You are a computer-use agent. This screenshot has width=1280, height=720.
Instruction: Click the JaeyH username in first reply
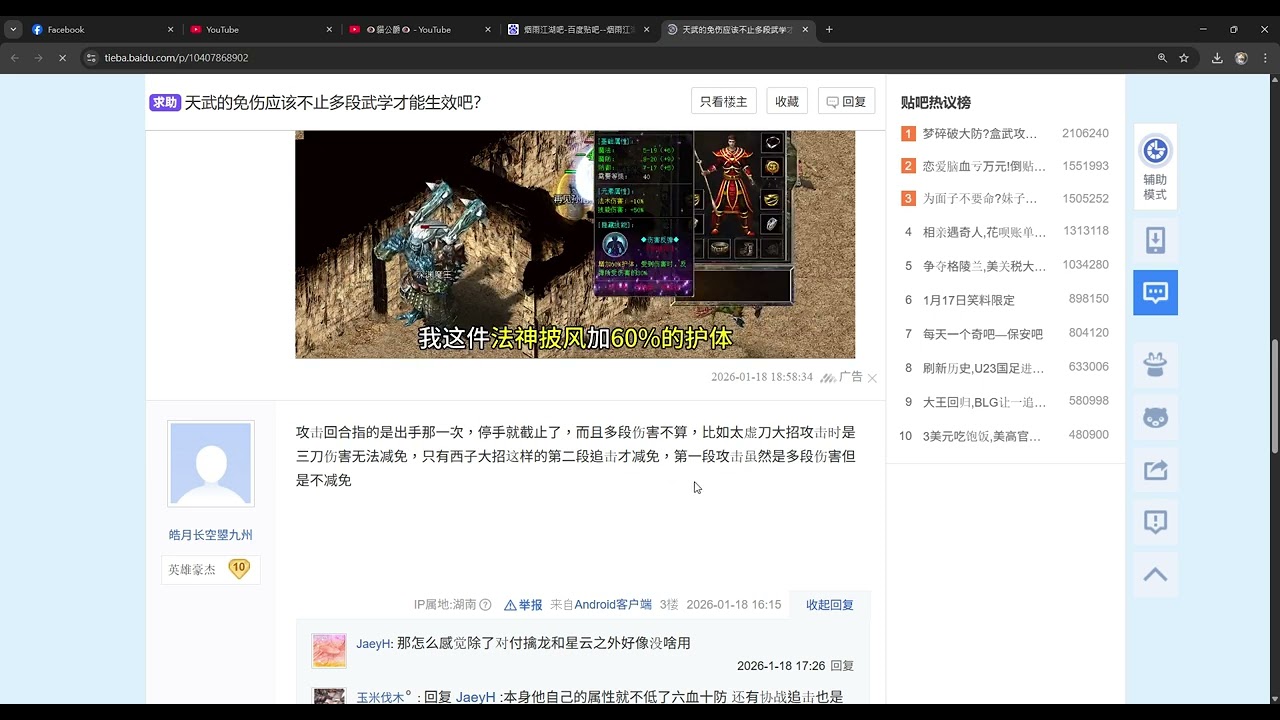point(373,644)
